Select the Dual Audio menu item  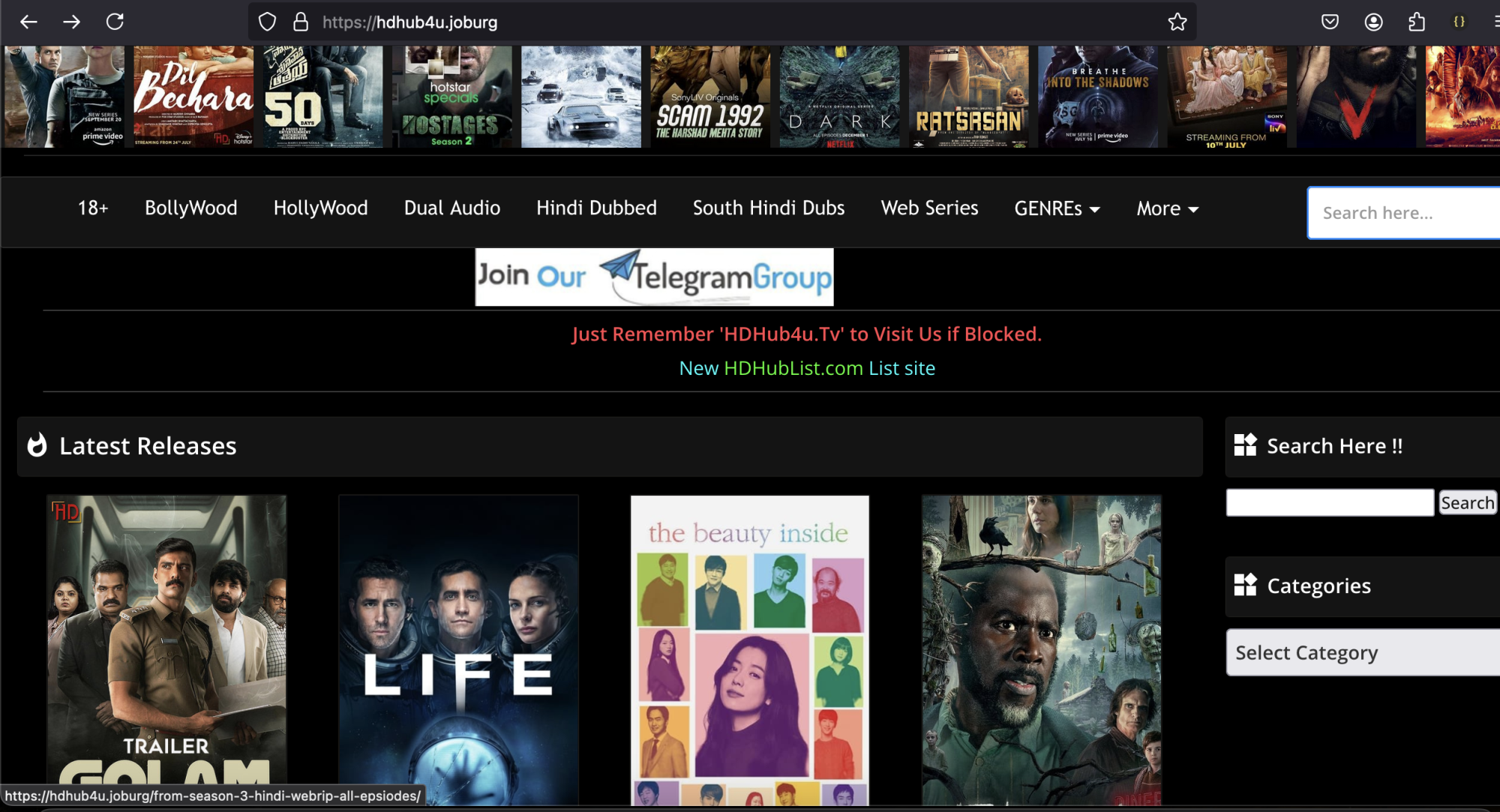(451, 208)
